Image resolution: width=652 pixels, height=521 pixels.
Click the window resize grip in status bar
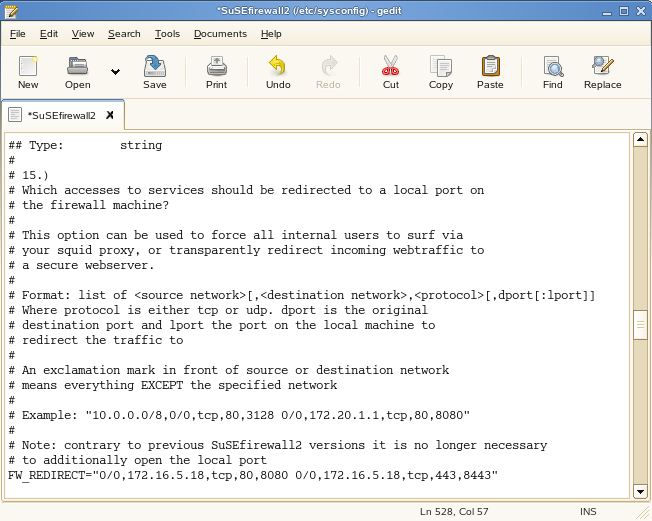point(642,512)
